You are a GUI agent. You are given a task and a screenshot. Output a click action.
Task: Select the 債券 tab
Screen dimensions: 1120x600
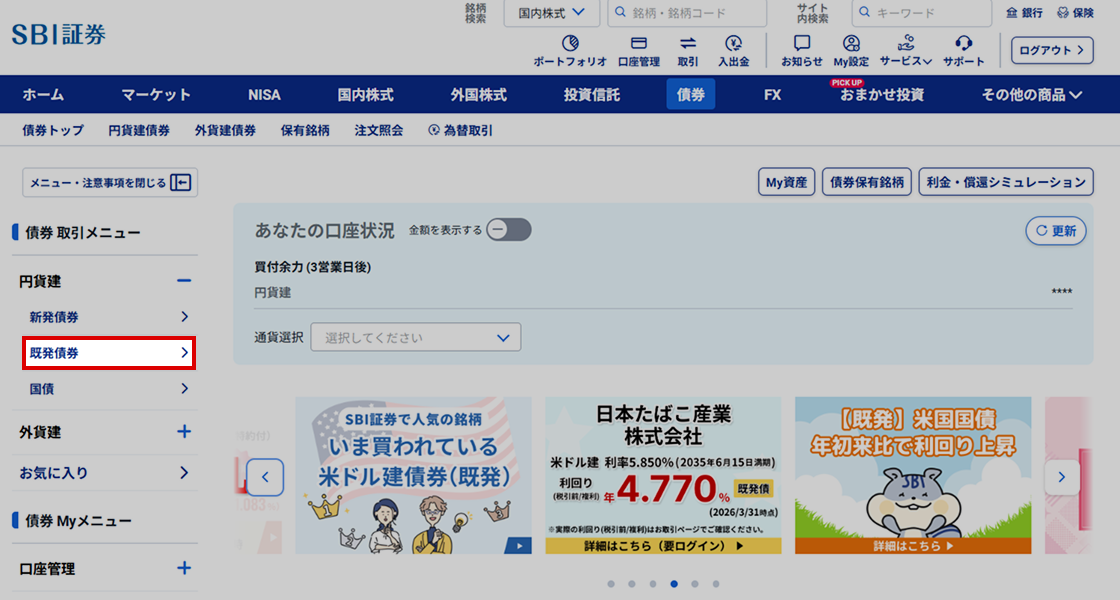pyautogui.click(x=691, y=94)
